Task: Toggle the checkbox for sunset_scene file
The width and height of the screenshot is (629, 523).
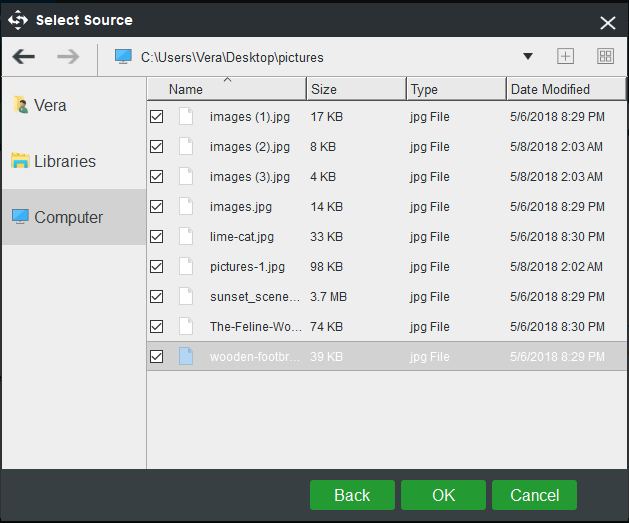Action: click(156, 296)
